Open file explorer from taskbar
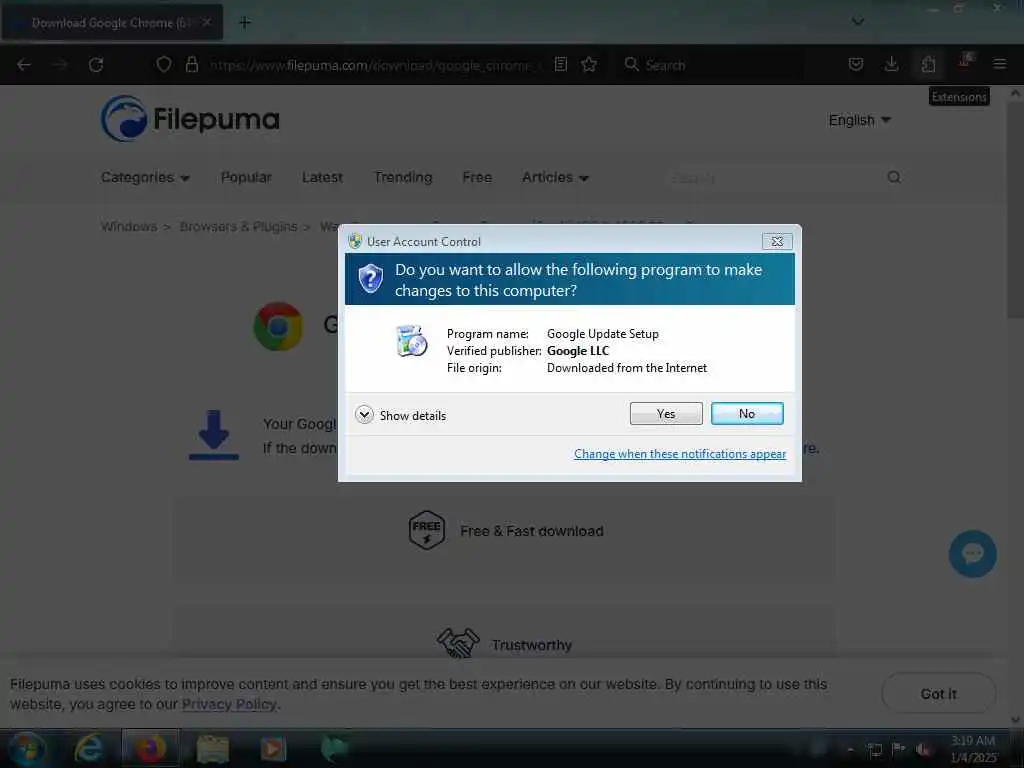Viewport: 1024px width, 768px height. [212, 749]
